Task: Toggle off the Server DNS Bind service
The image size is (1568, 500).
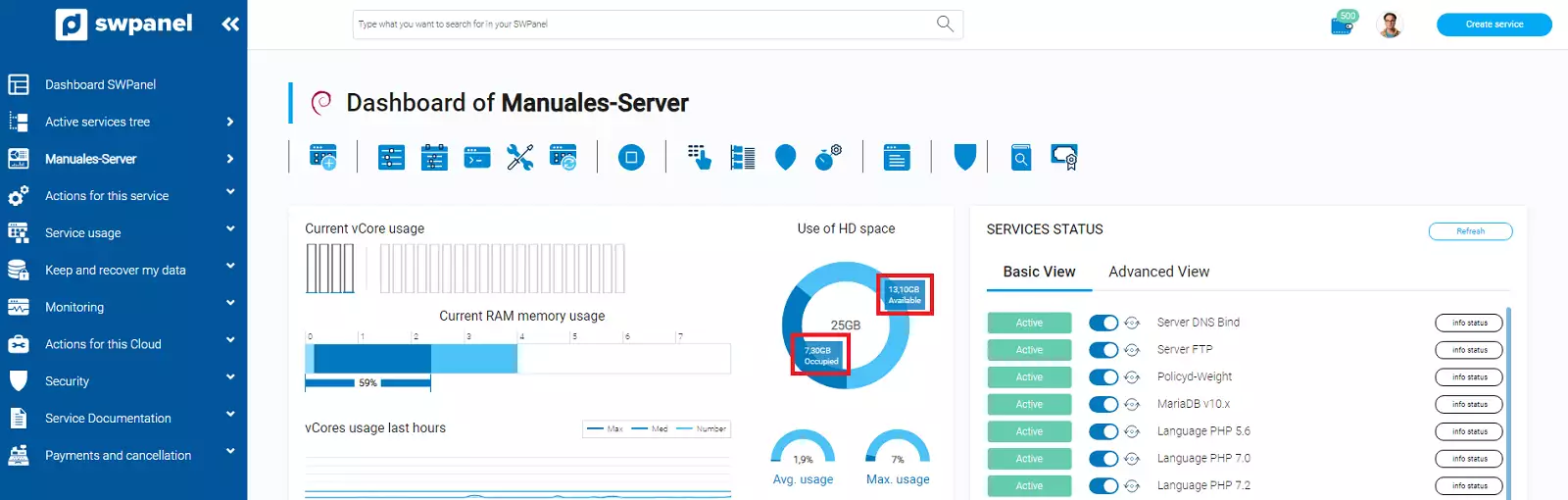Action: (1103, 323)
